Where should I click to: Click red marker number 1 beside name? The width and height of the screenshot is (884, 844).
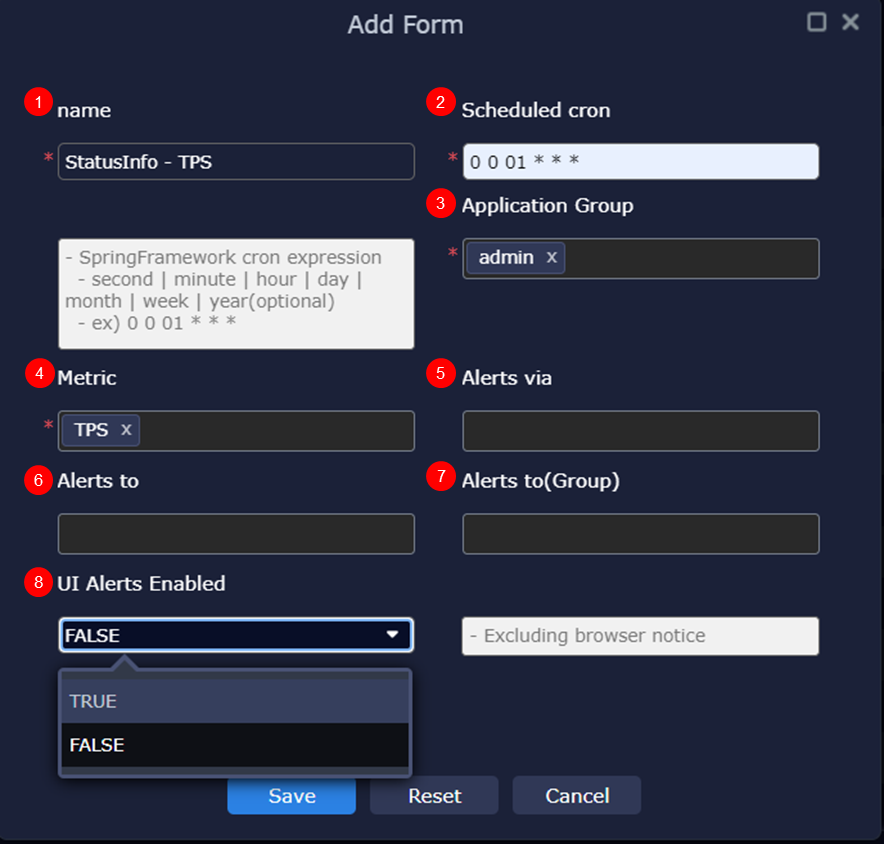point(38,102)
